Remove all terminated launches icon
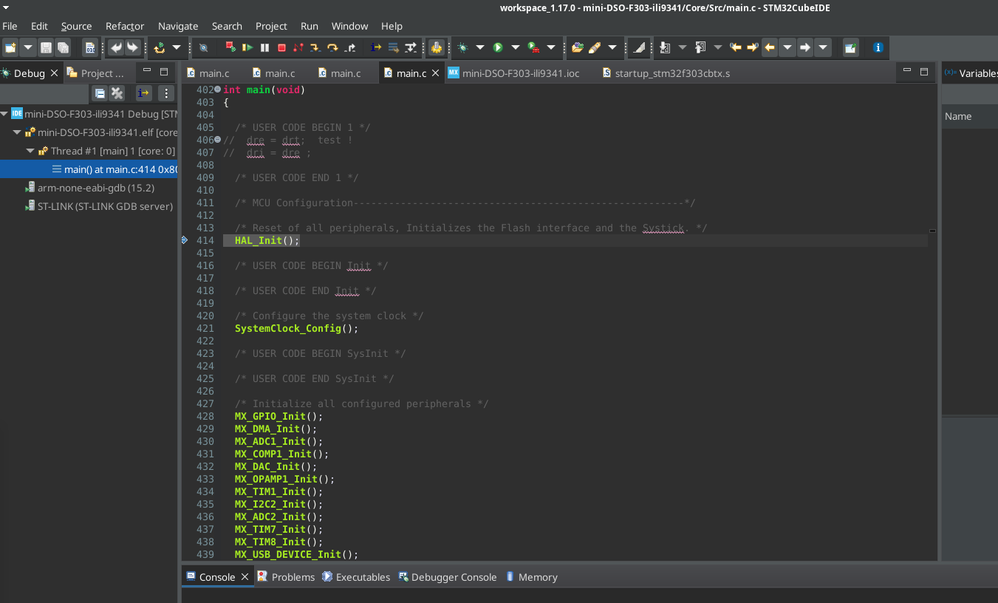This screenshot has width=998, height=603. (x=117, y=94)
